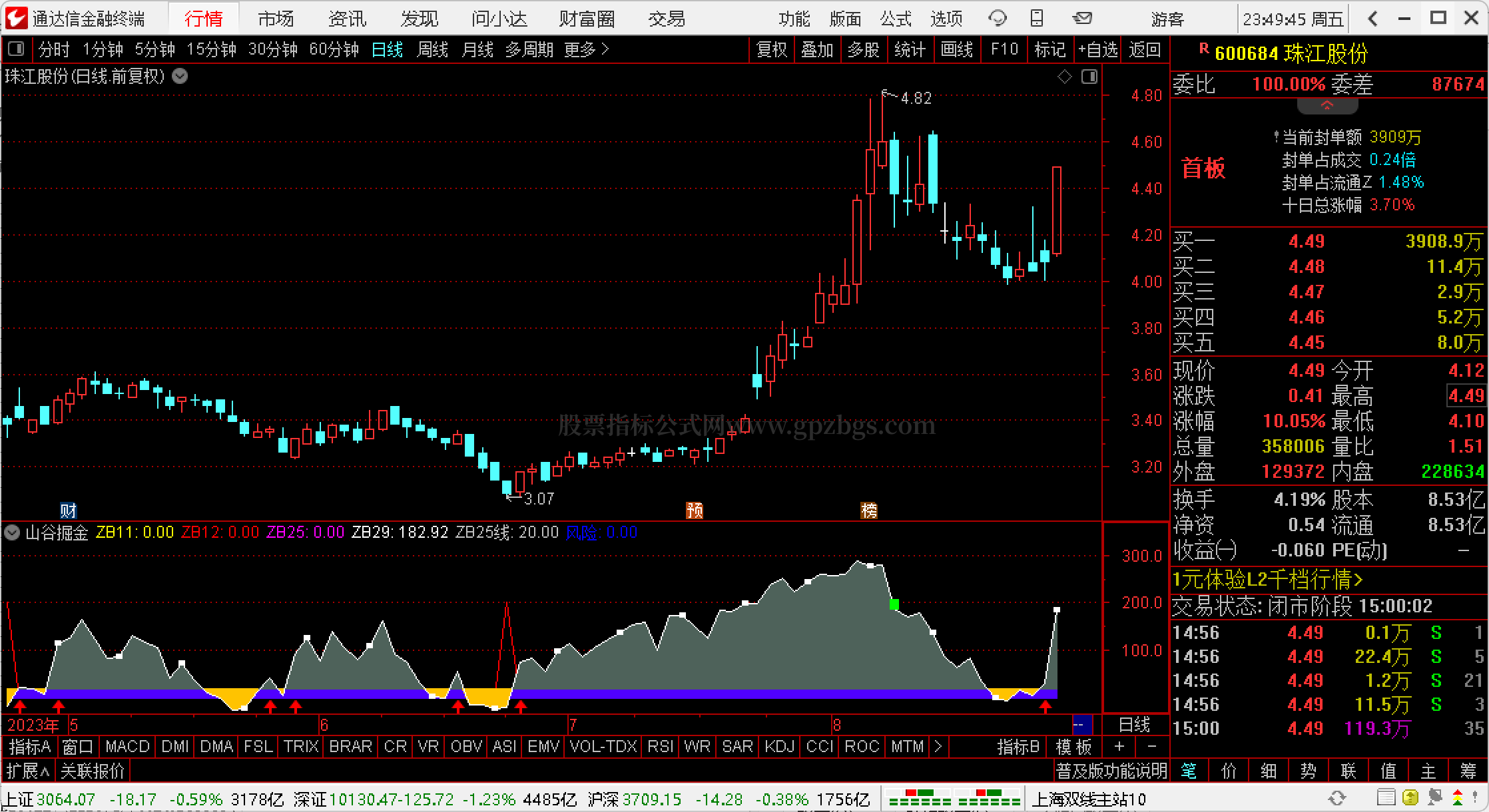This screenshot has height=812, width=1489.
Task: Click the 叠加 overlay button
Action: [817, 49]
